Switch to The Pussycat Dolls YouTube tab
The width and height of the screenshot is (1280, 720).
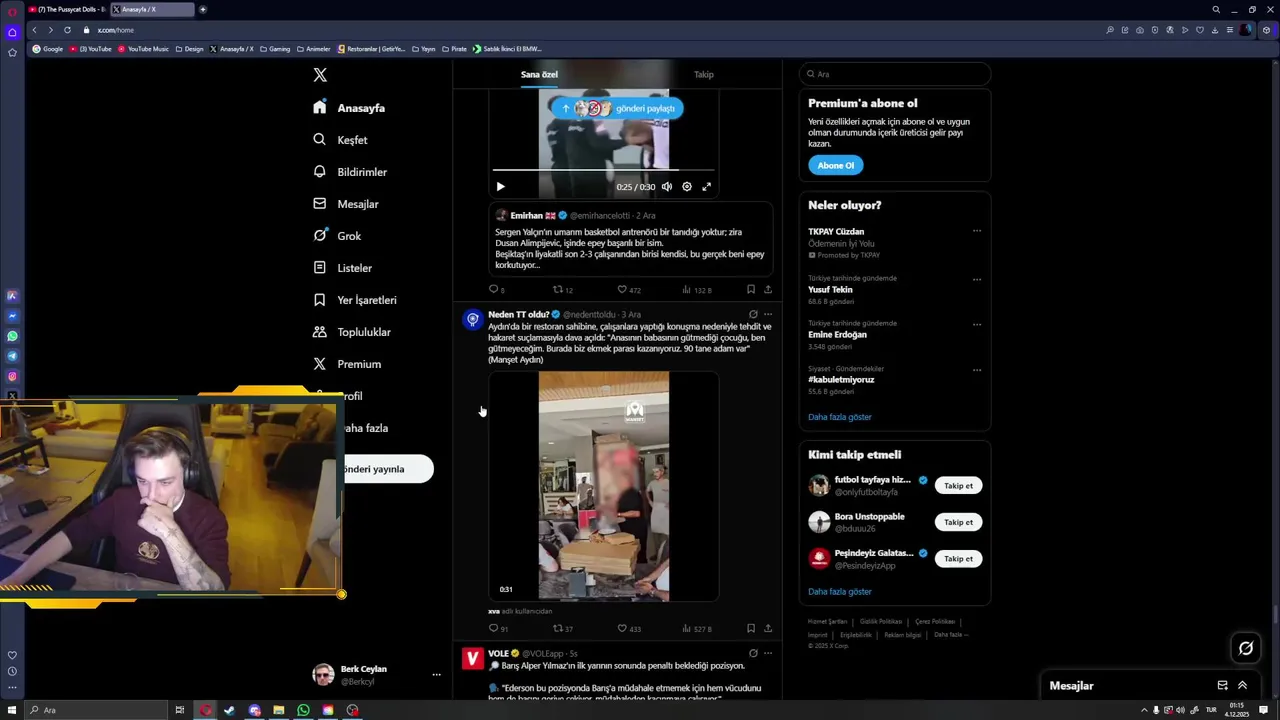pyautogui.click(x=68, y=9)
